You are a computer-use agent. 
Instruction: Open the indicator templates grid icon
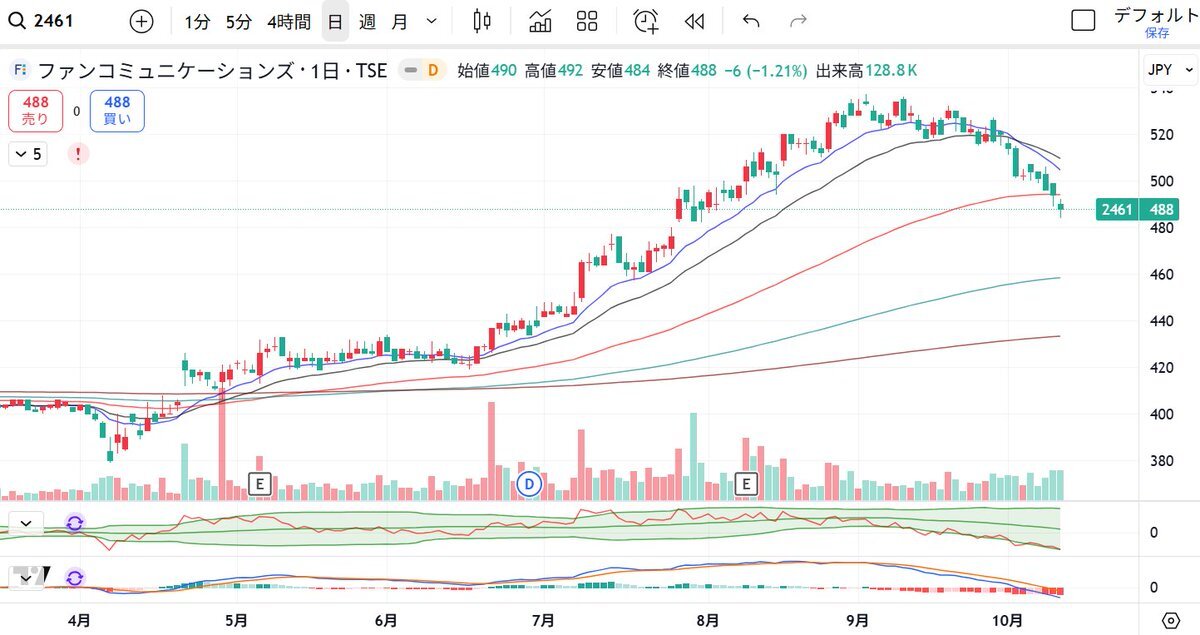coord(587,21)
